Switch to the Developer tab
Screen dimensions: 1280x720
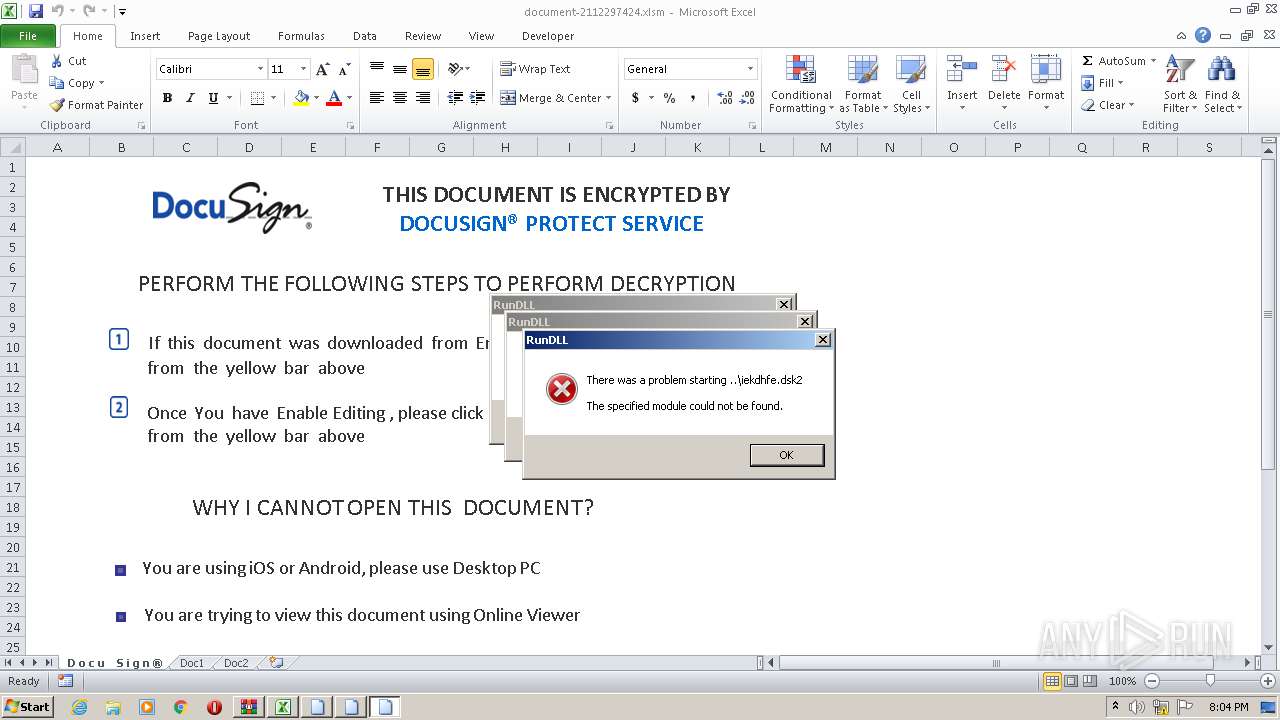(548, 36)
